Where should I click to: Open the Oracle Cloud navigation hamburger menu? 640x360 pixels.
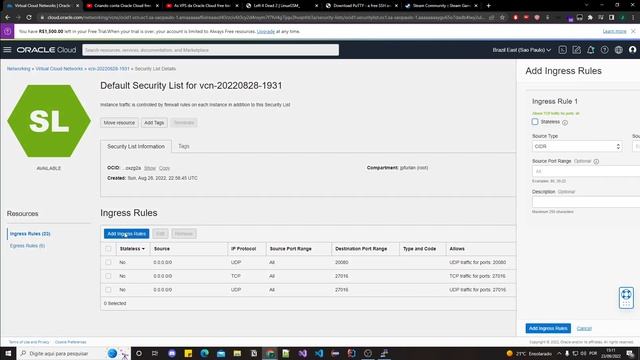click(7, 50)
